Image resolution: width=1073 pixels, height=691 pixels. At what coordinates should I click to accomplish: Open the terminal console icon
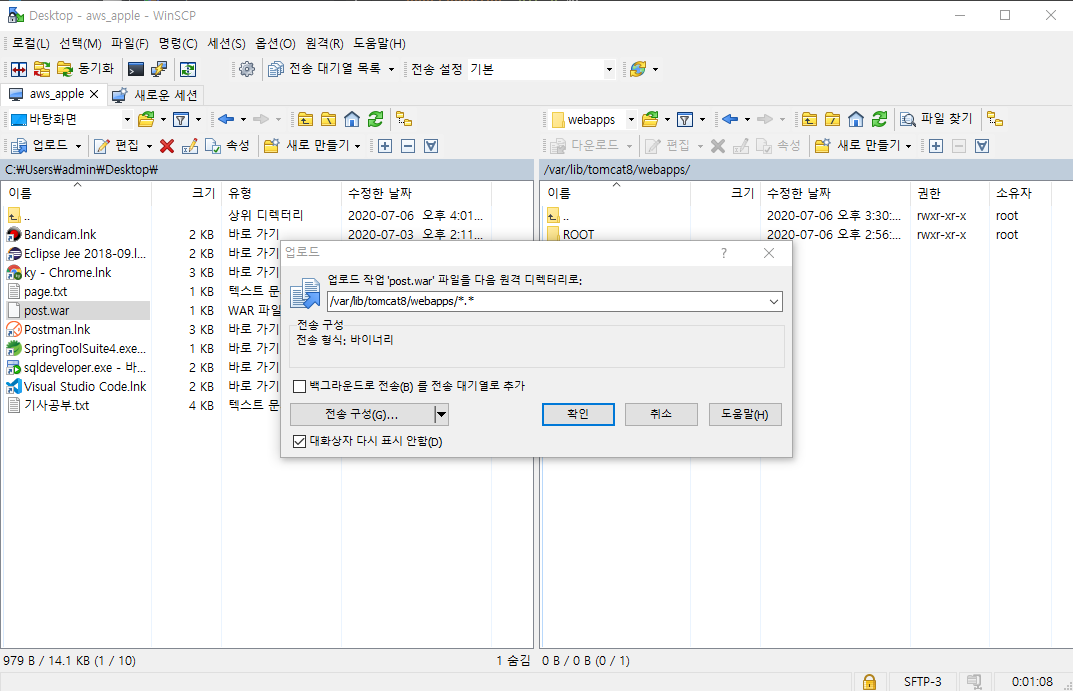[135, 69]
